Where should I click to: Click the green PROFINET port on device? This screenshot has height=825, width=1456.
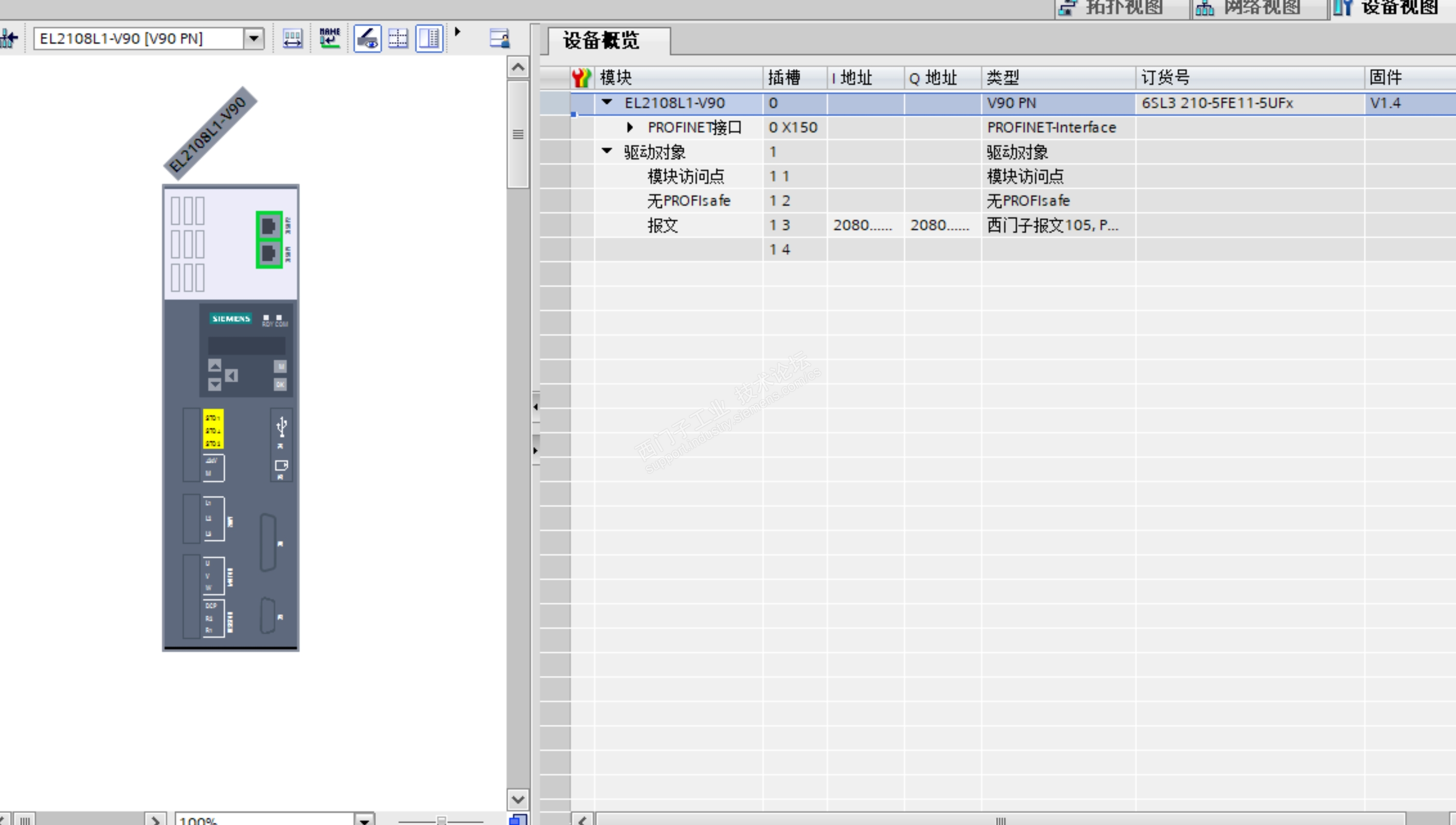coord(268,227)
